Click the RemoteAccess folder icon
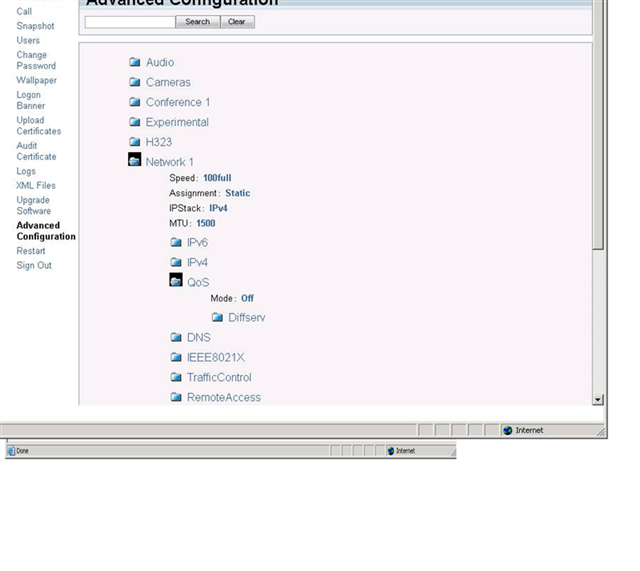 pyautogui.click(x=176, y=397)
